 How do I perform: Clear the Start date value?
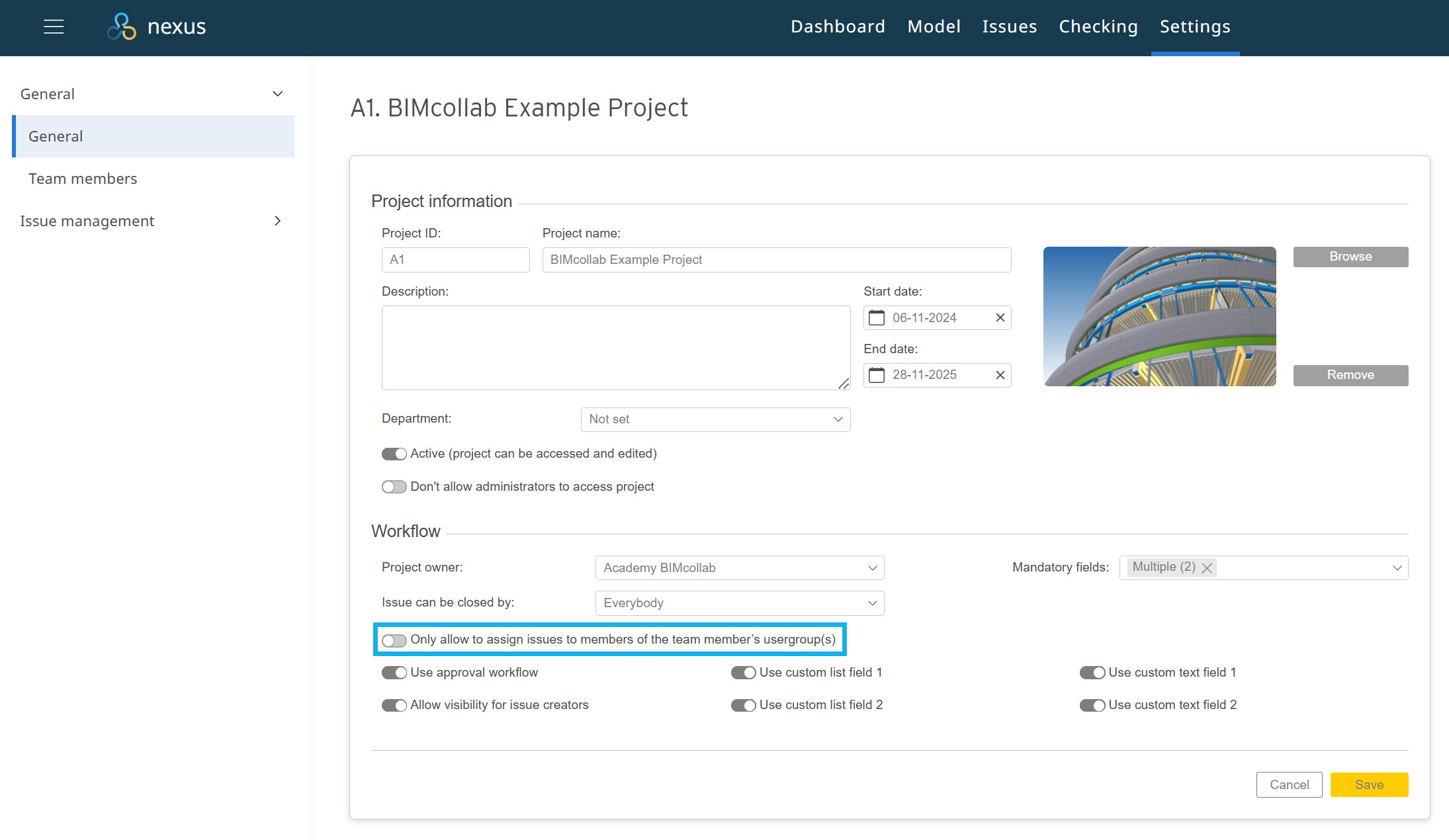pyautogui.click(x=1000, y=318)
